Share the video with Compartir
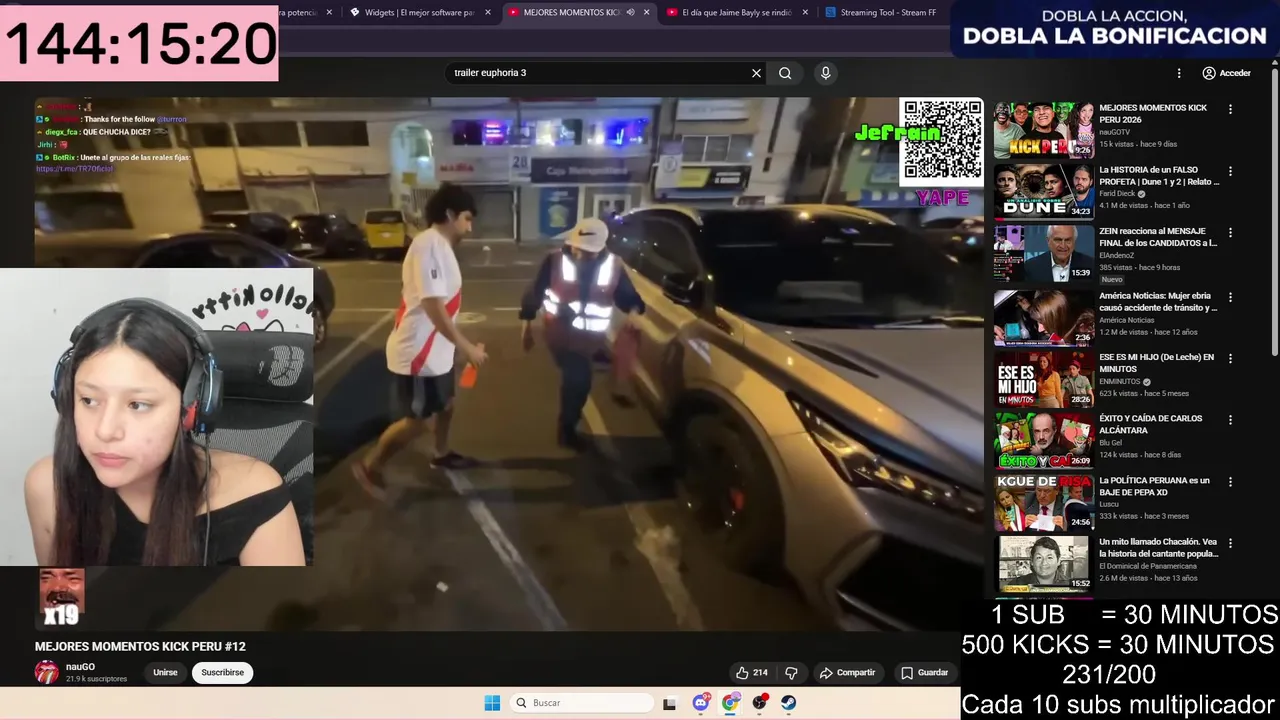Screen dimensions: 1280x720 click(x=847, y=673)
